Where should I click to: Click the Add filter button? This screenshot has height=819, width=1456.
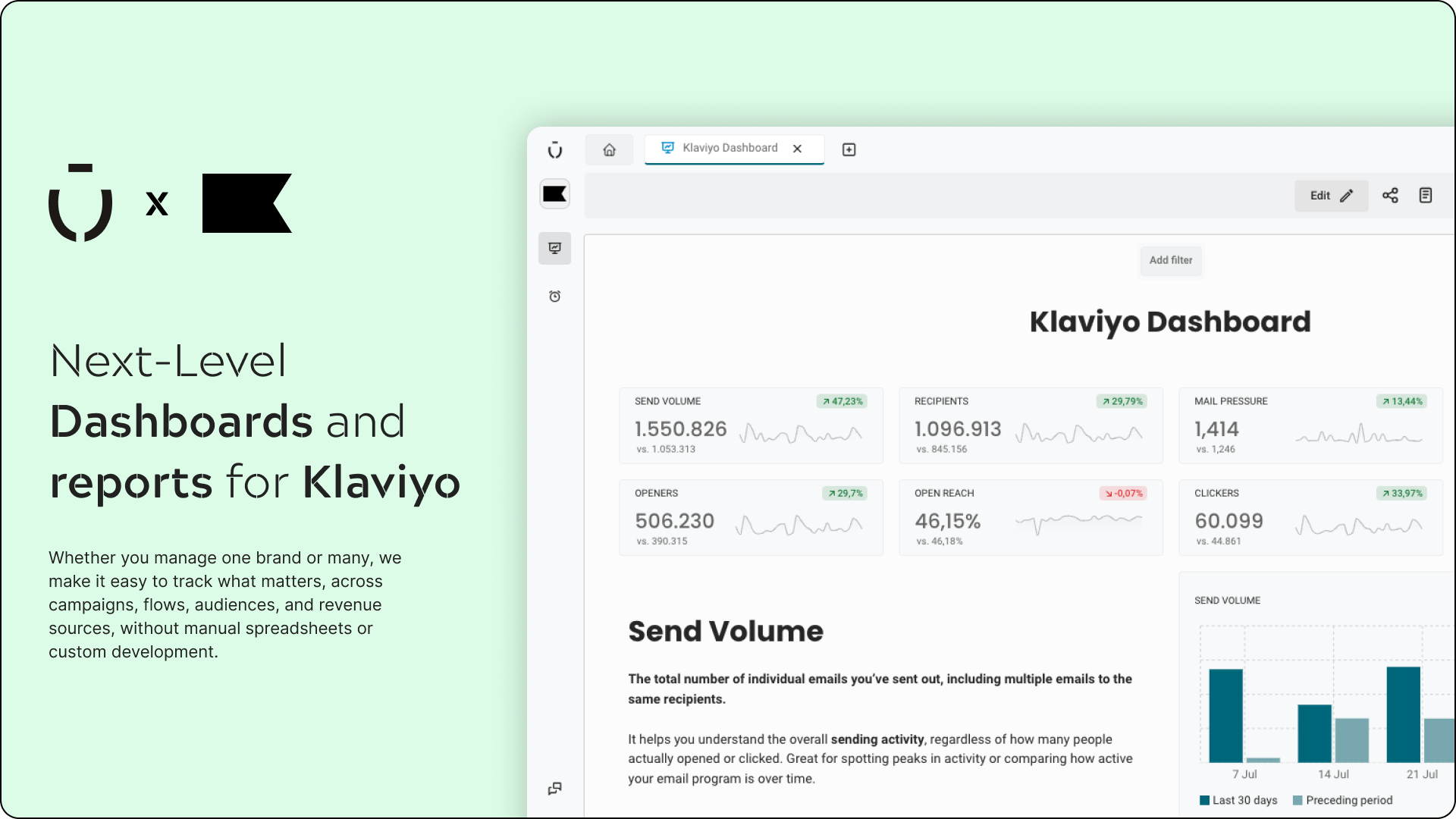pos(1170,260)
